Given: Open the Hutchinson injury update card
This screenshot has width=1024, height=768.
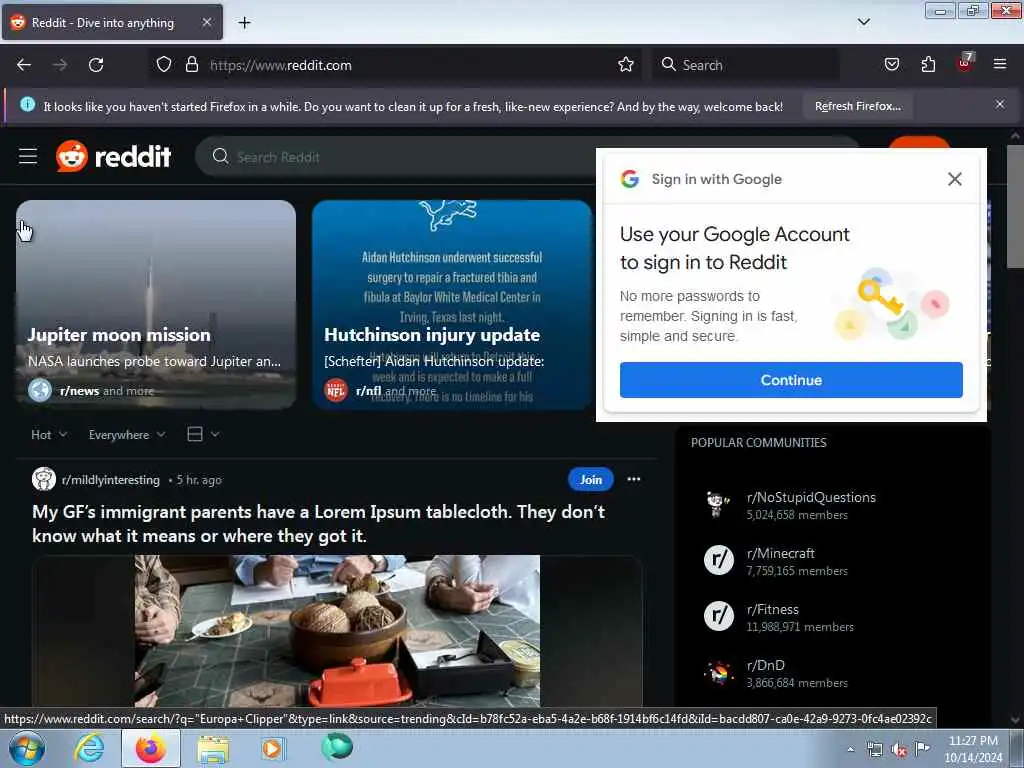Looking at the screenshot, I should click(x=452, y=305).
